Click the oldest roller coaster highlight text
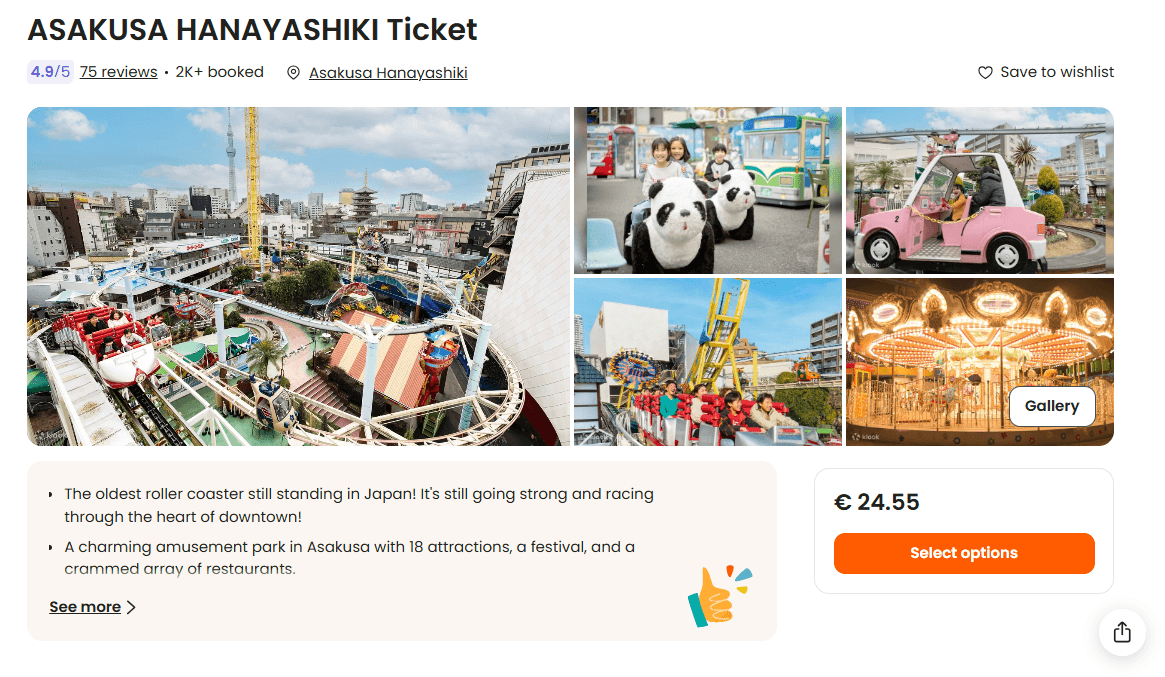1165x677 pixels. 359,505
